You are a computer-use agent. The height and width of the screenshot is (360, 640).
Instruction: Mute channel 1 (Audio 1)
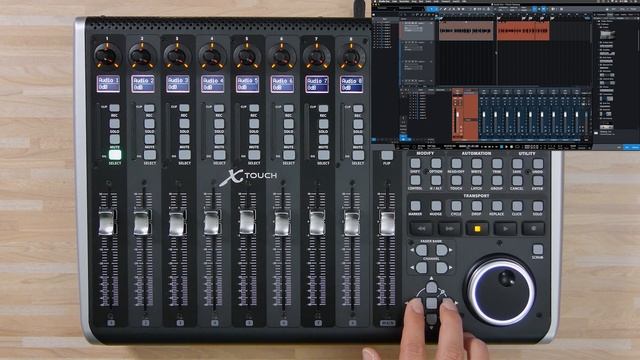115,139
